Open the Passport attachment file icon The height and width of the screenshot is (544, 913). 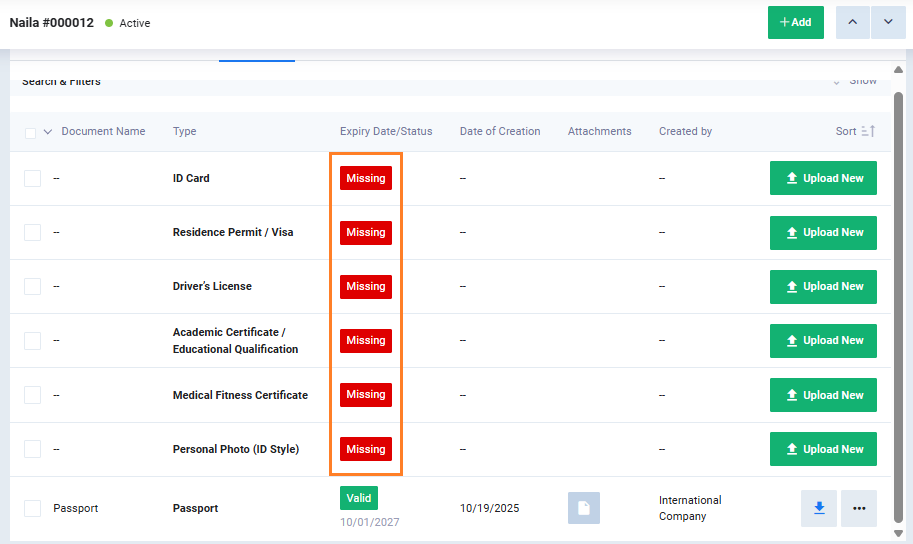coord(584,508)
